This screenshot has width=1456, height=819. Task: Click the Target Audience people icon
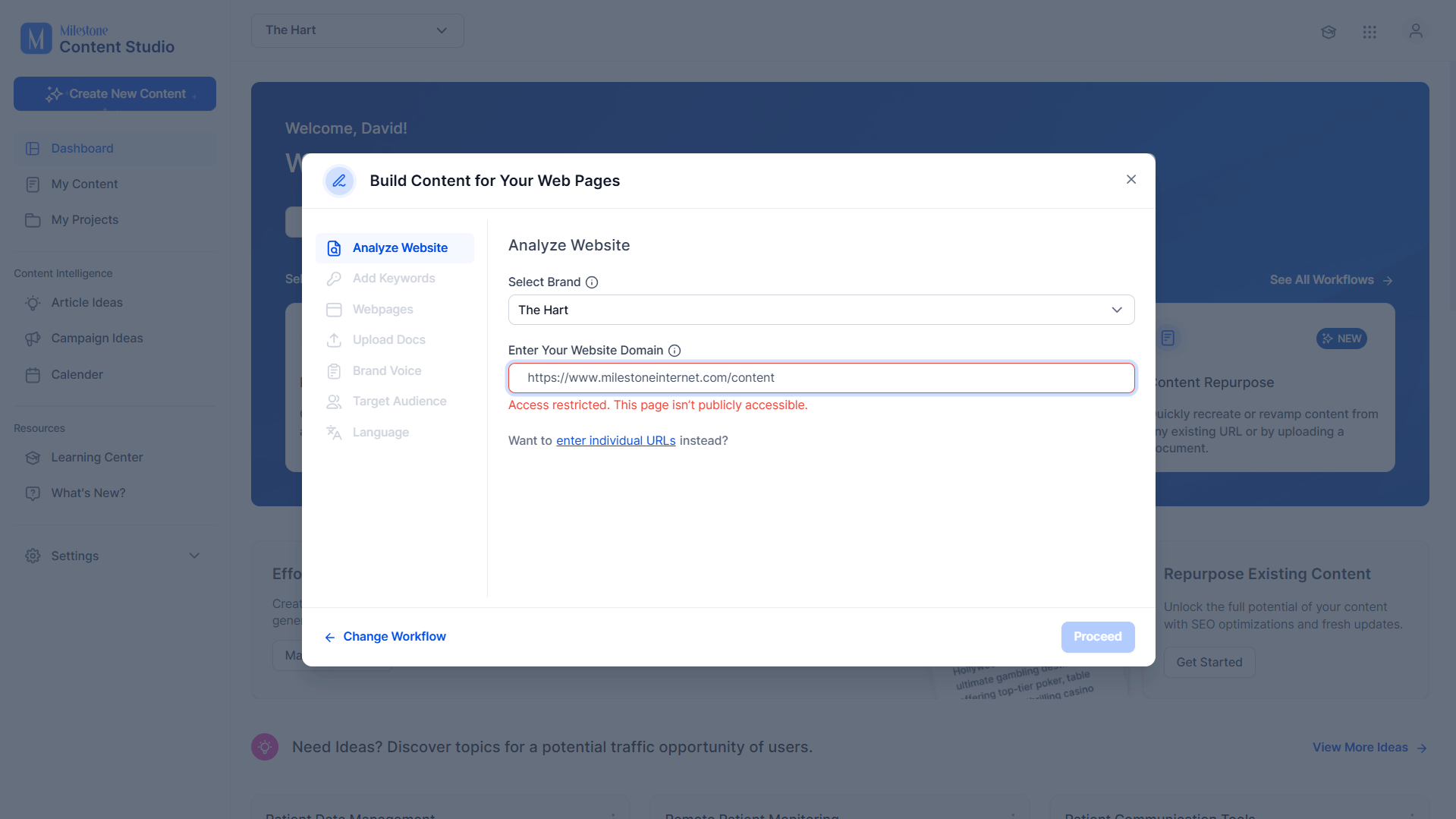(334, 402)
